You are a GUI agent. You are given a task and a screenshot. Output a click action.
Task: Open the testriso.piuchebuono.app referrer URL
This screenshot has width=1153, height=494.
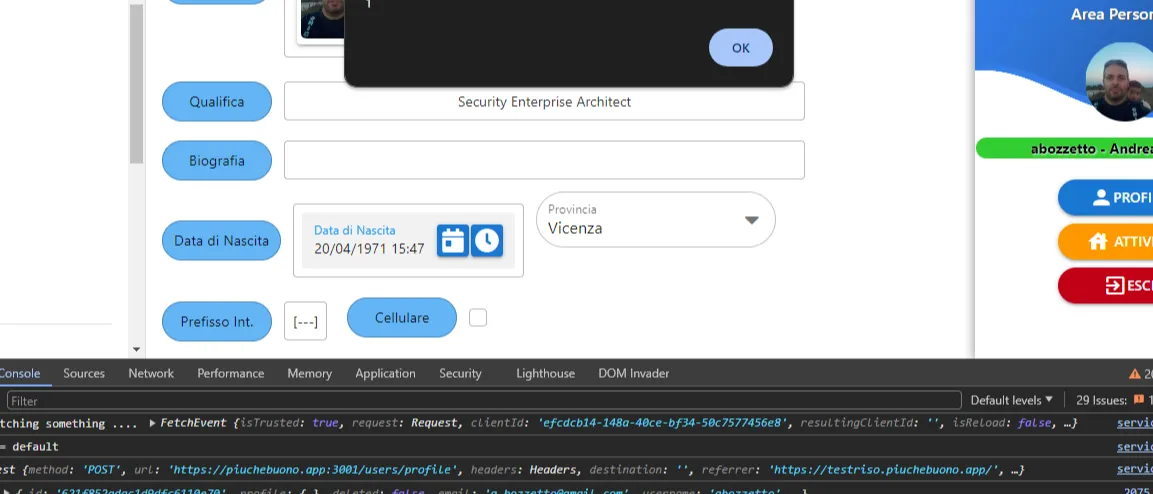click(x=882, y=470)
